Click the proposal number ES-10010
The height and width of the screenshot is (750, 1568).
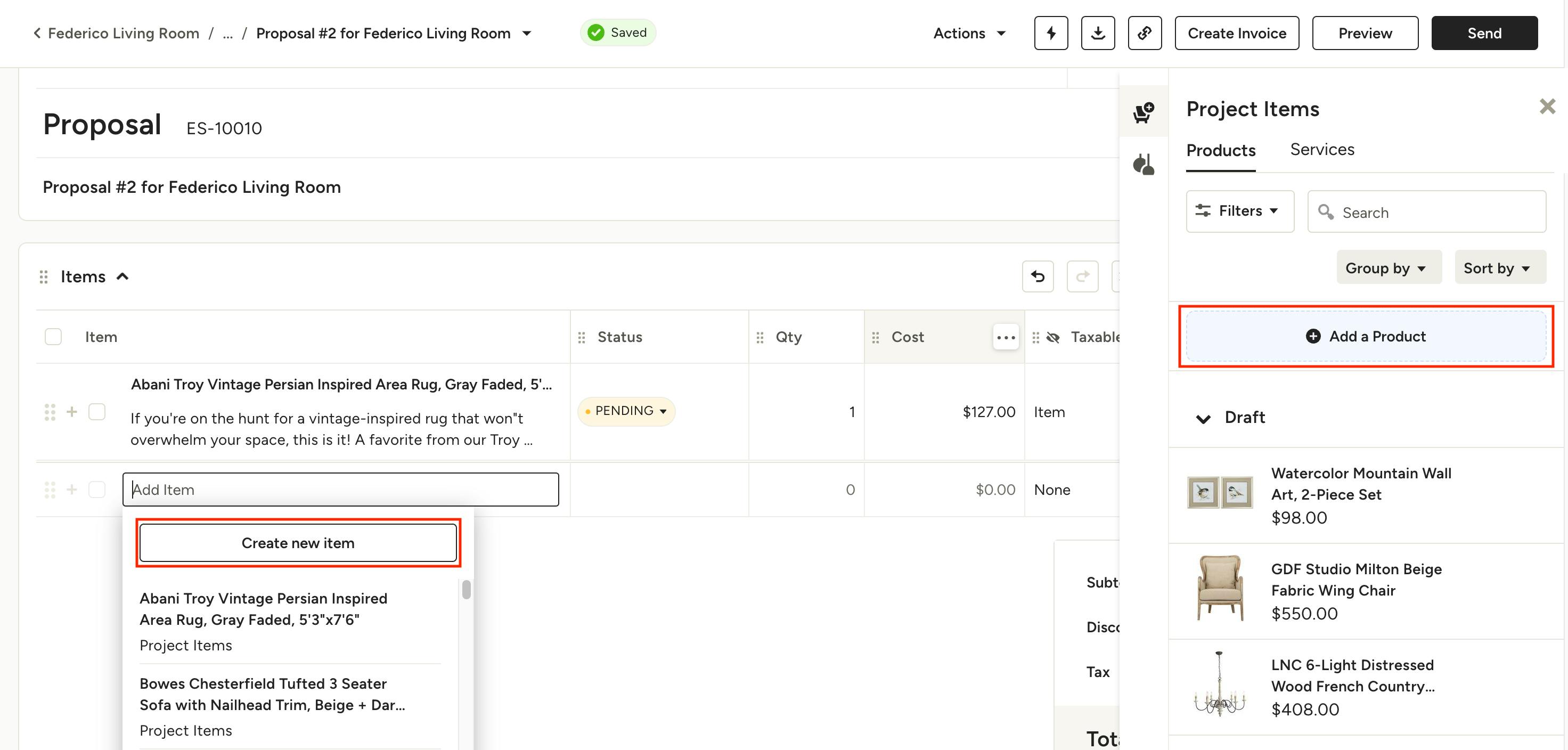pos(224,128)
